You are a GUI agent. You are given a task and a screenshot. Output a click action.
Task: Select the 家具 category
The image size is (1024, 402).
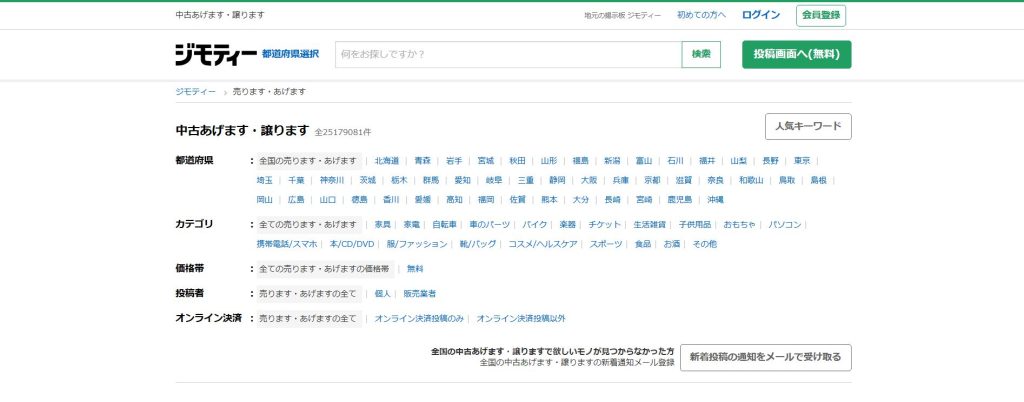[x=383, y=224]
